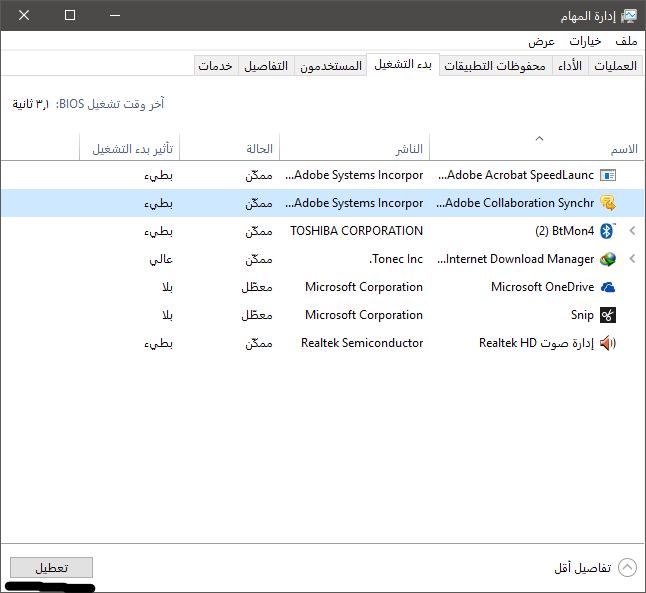The height and width of the screenshot is (593, 646).
Task: Click the 'عالي' impact cell for IDM
Action: 161,259
